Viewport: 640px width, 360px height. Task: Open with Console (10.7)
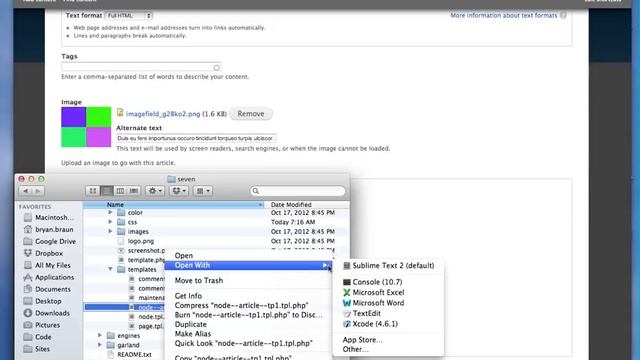(x=389, y=282)
